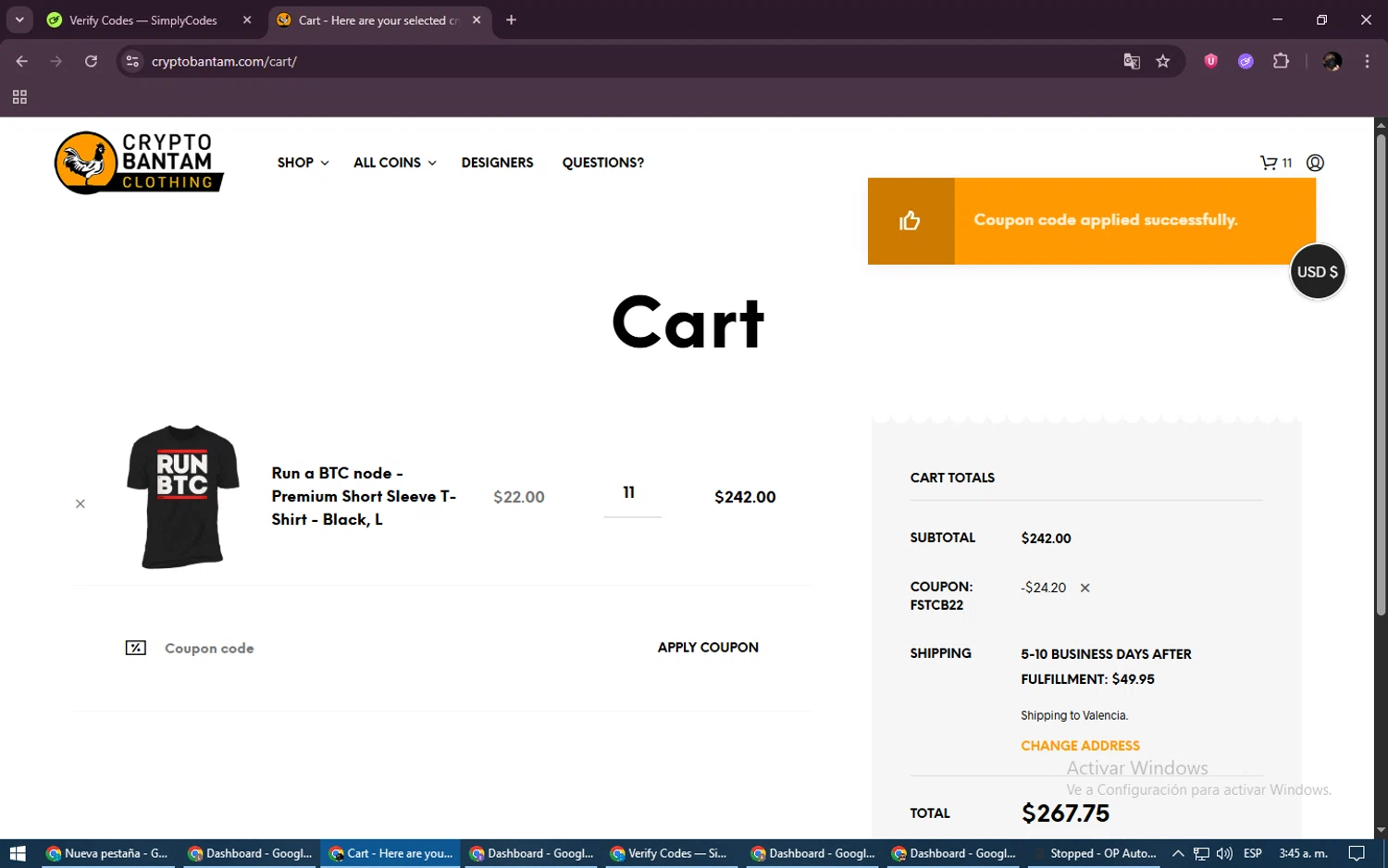
Task: Open the Chrome profile avatar
Action: [1332, 61]
